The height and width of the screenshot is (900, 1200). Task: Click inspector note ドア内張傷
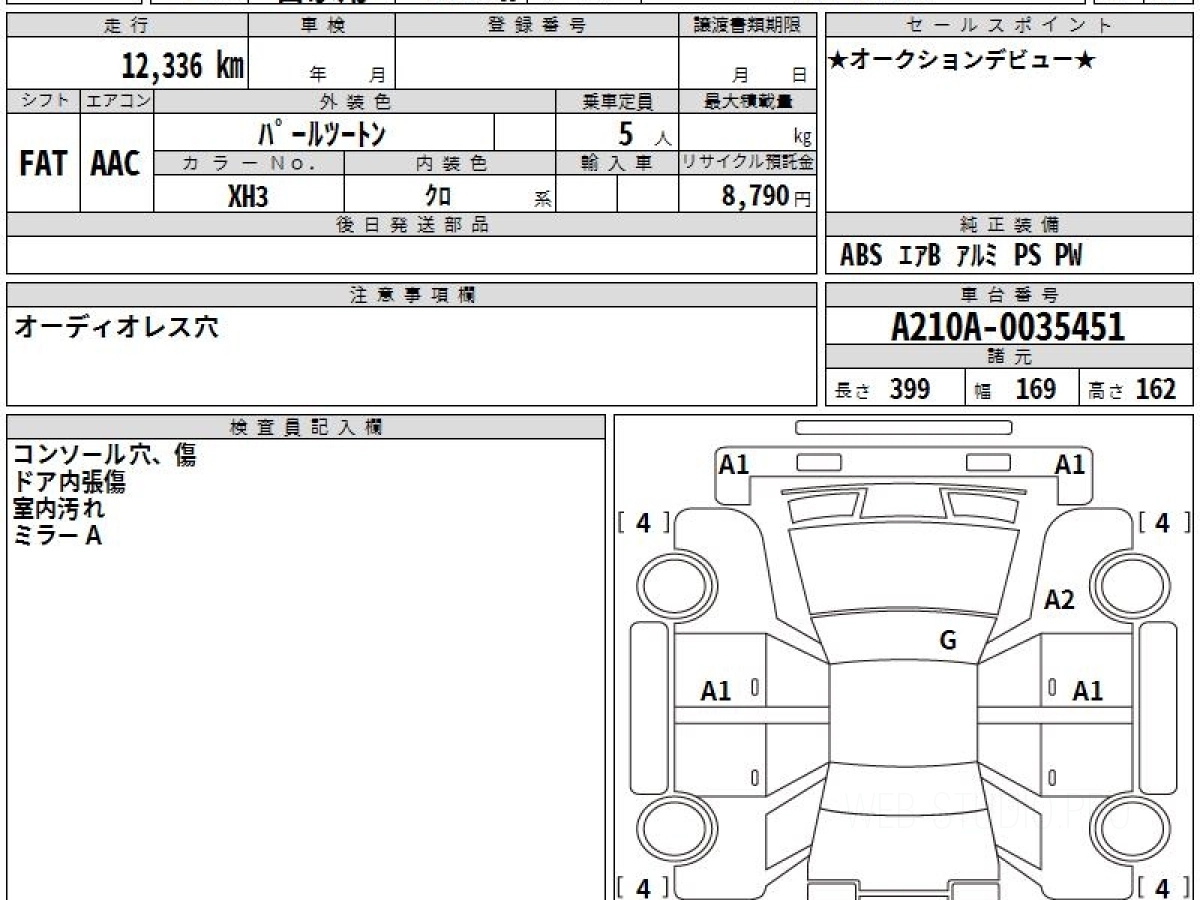click(x=69, y=483)
